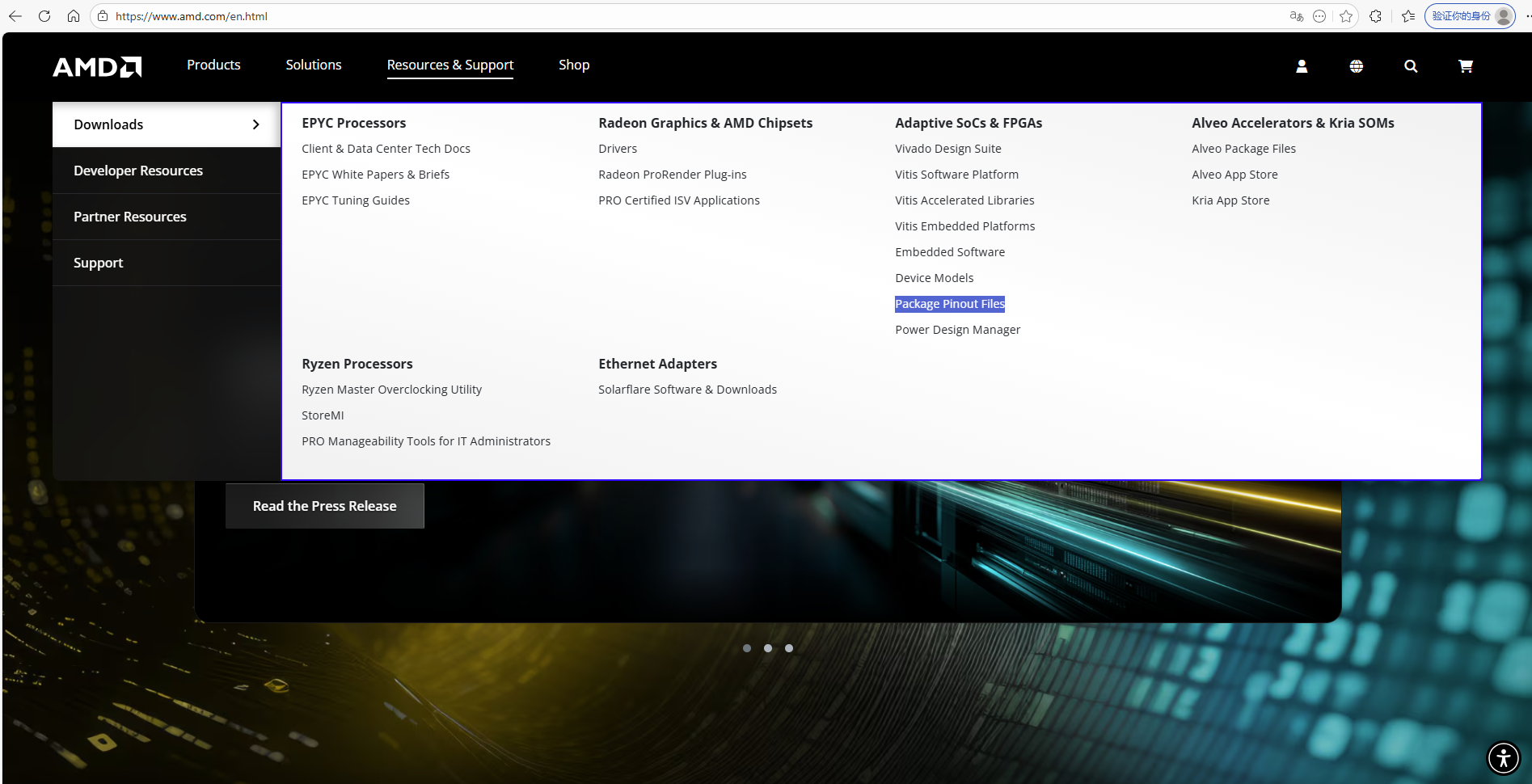Open the Shop menu

(574, 65)
